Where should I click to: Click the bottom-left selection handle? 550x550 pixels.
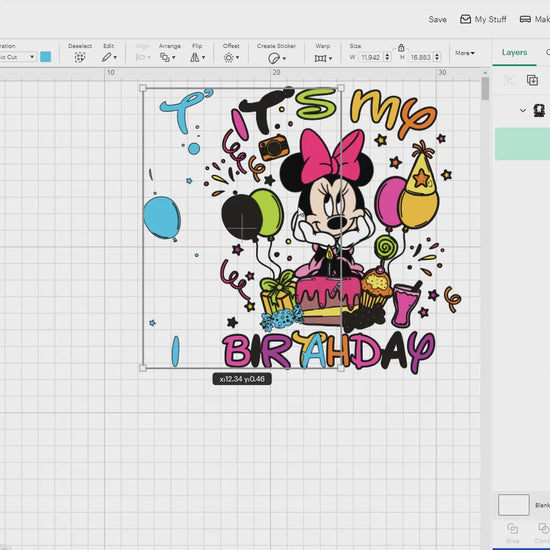tap(143, 368)
